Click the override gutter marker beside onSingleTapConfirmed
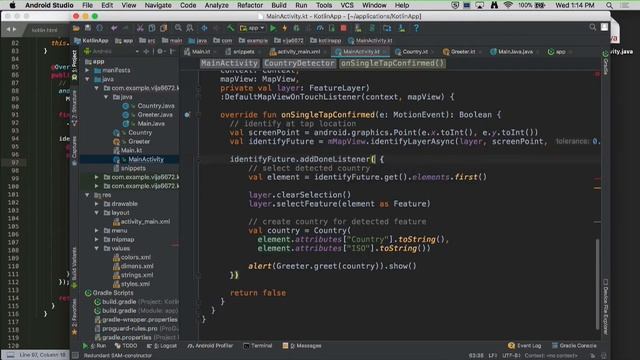Screen dimensions: 640x360 (x=187, y=115)
